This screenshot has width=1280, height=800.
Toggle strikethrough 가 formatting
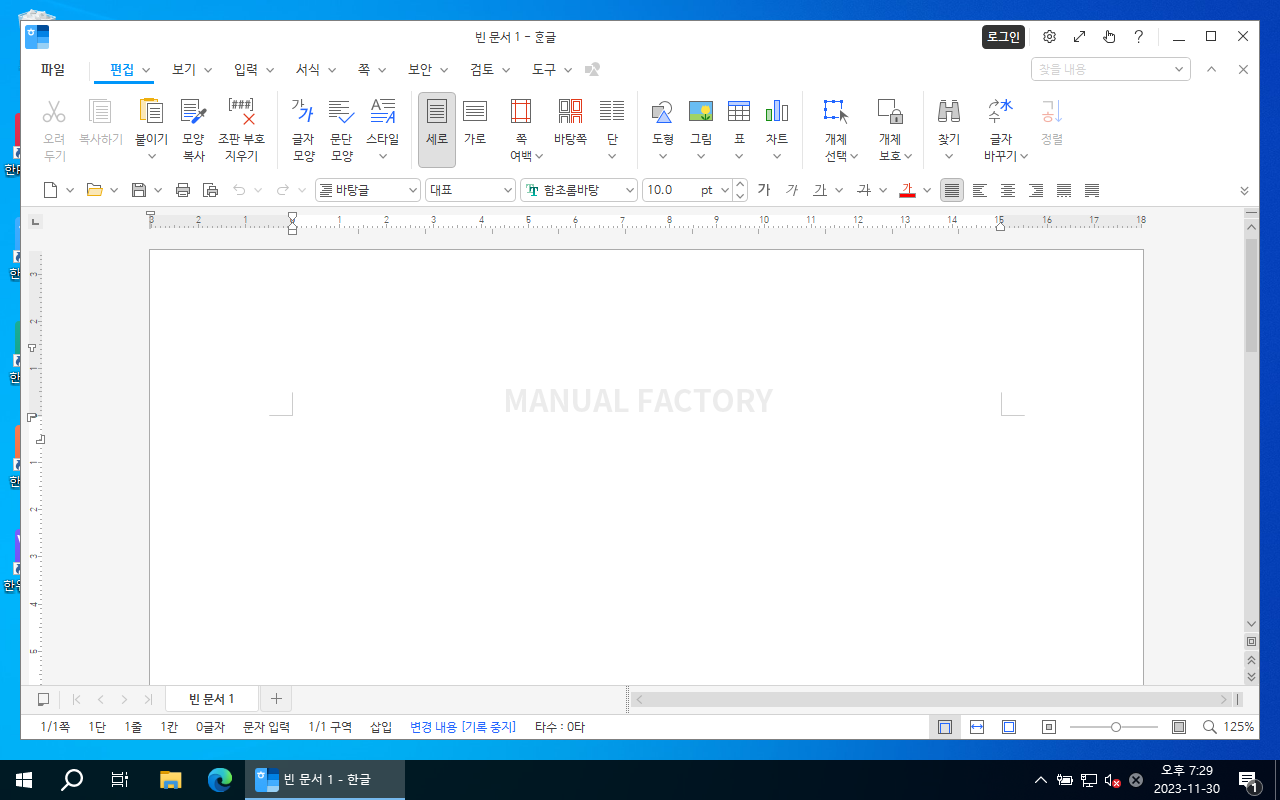[864, 190]
